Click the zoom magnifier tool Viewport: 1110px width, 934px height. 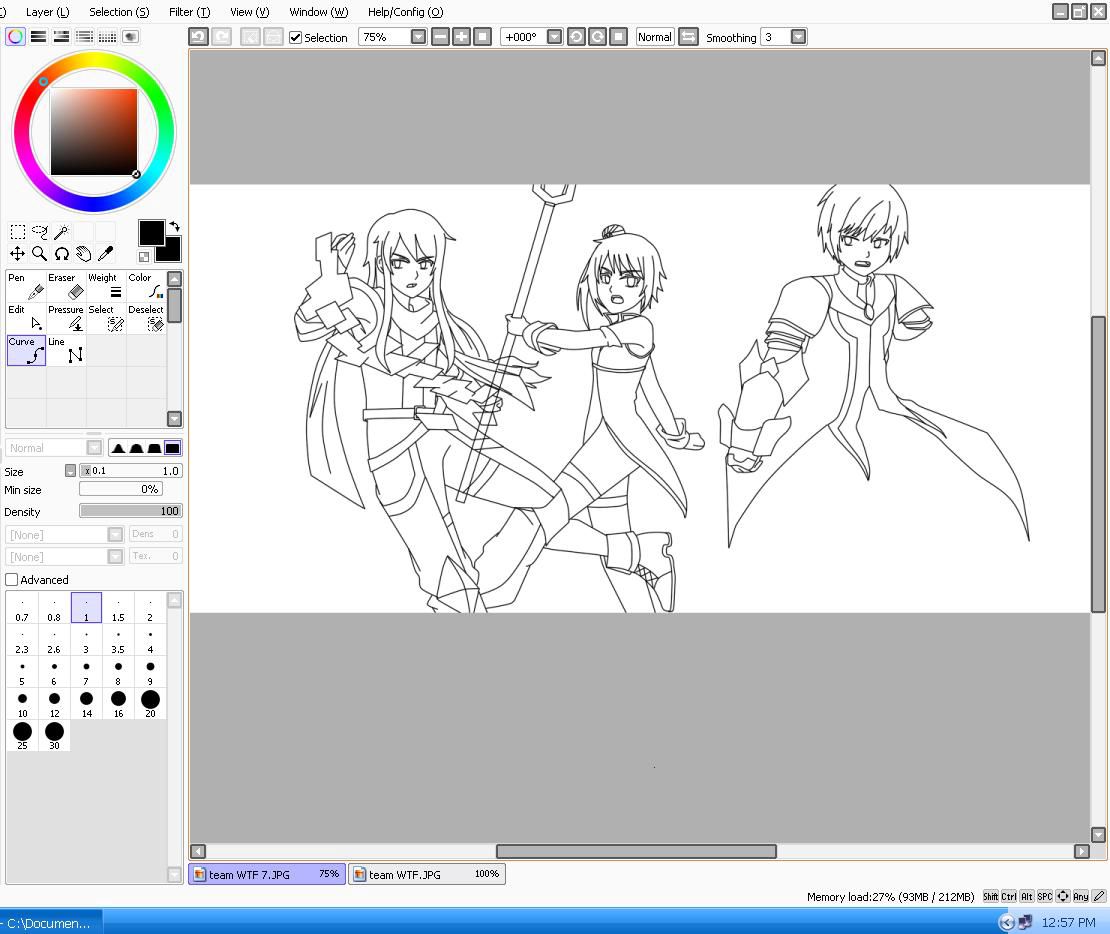[39, 254]
